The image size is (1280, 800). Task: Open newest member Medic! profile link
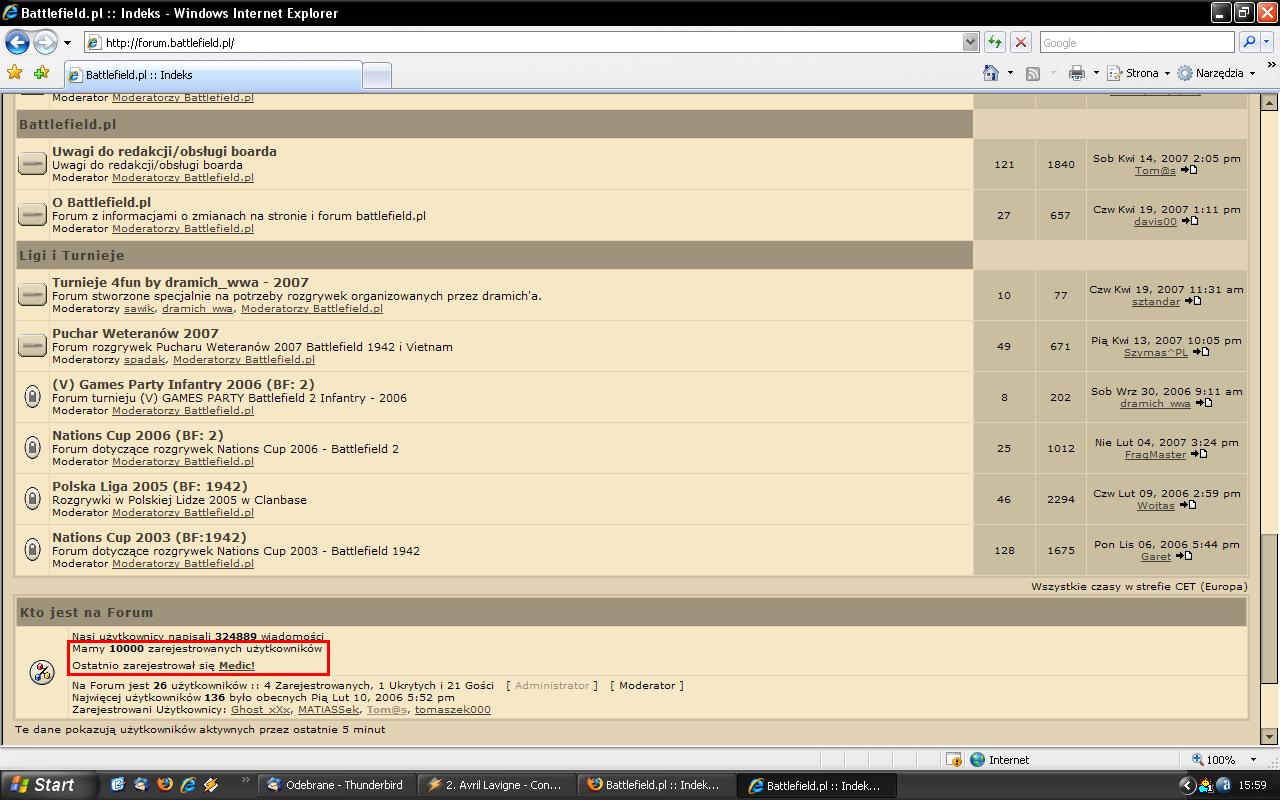point(237,666)
